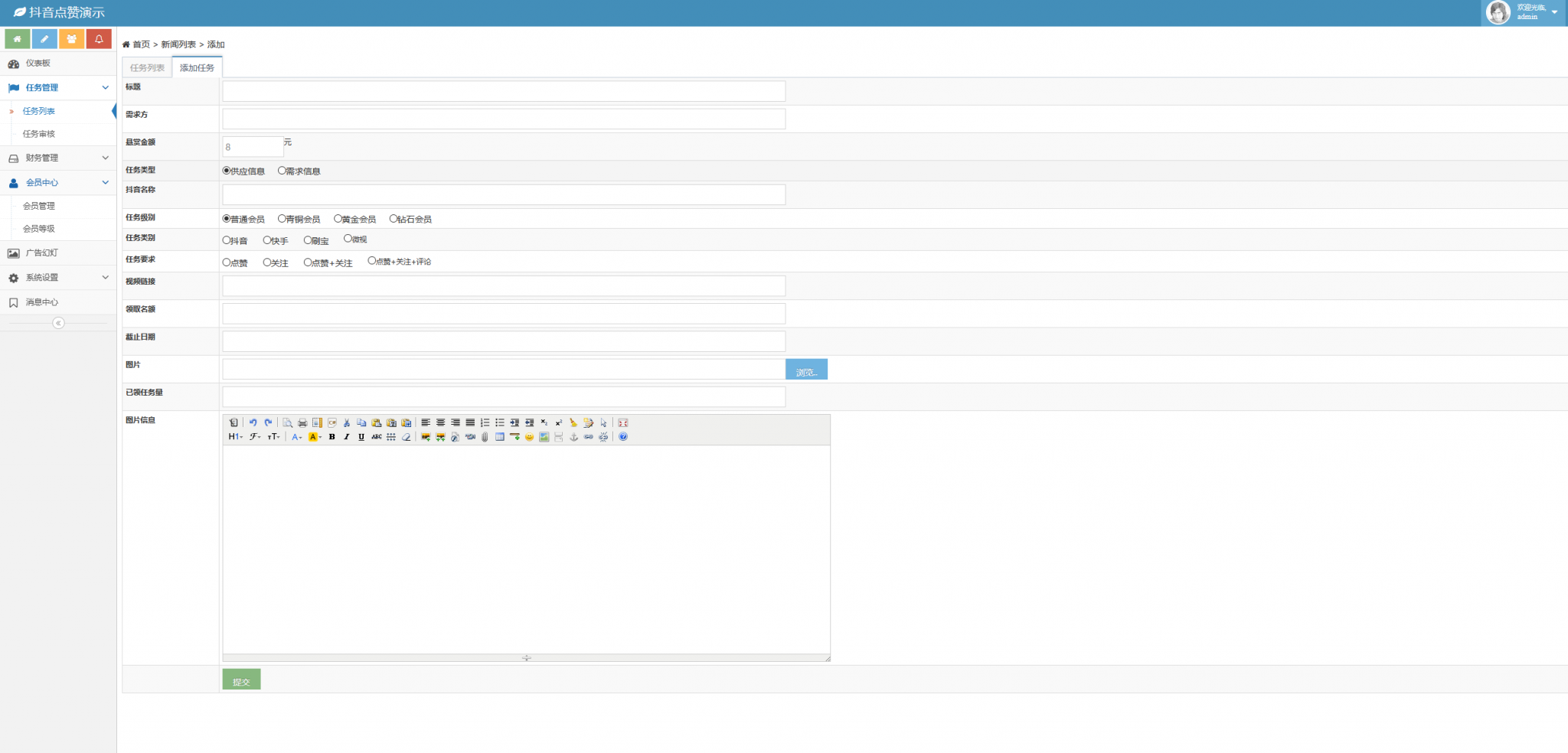Click the print icon in editor toolbar
The image size is (1568, 753).
click(x=302, y=422)
